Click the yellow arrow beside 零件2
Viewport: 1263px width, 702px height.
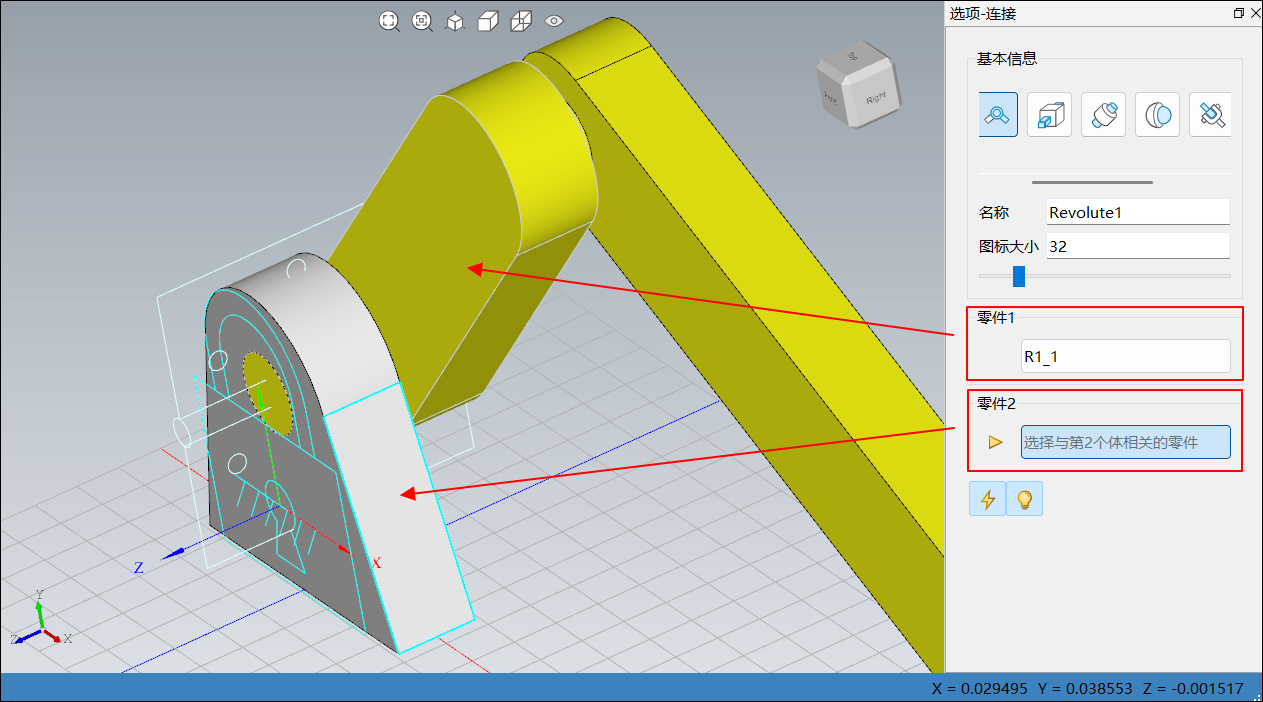(x=995, y=442)
